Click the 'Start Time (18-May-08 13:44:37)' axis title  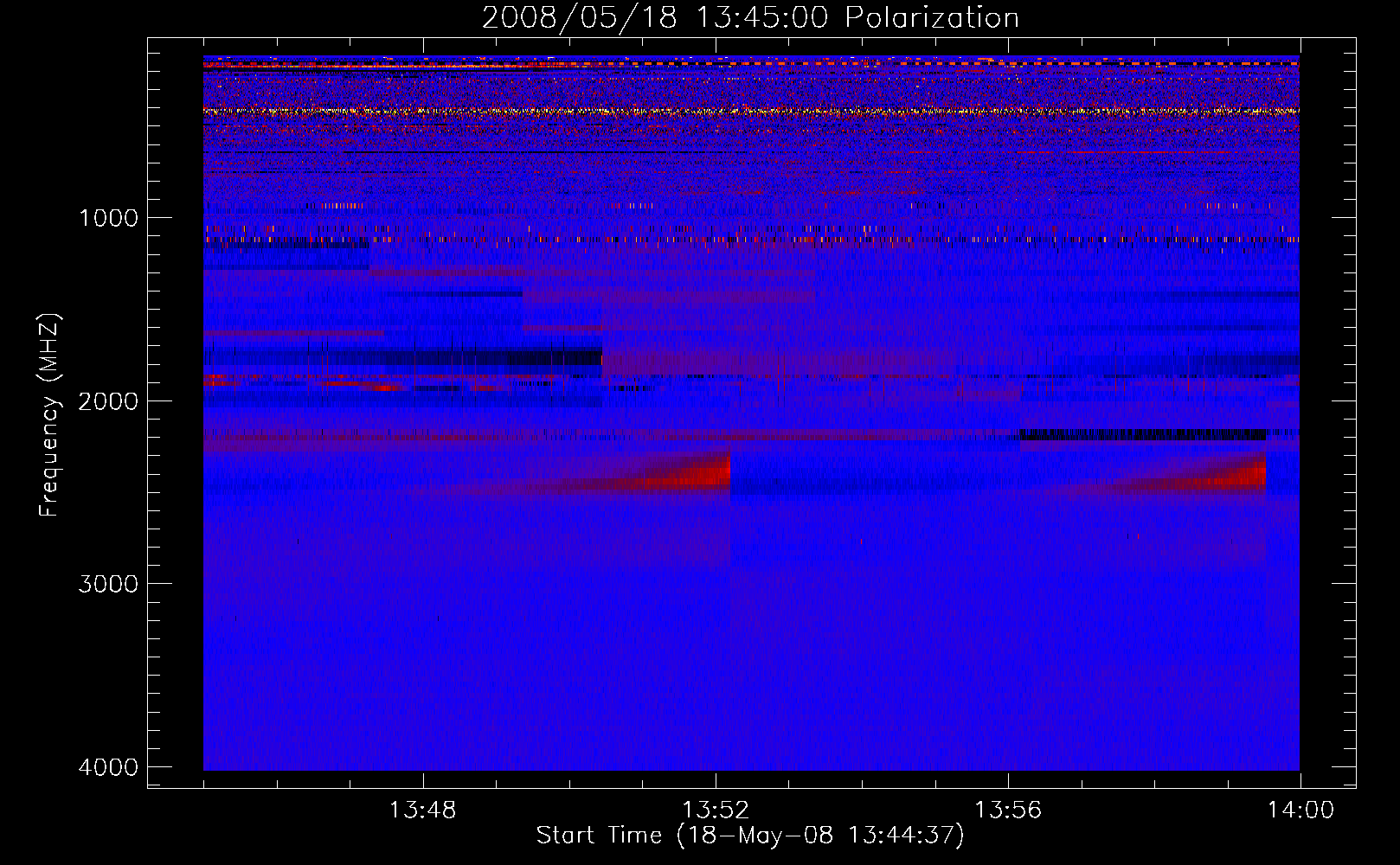(749, 836)
